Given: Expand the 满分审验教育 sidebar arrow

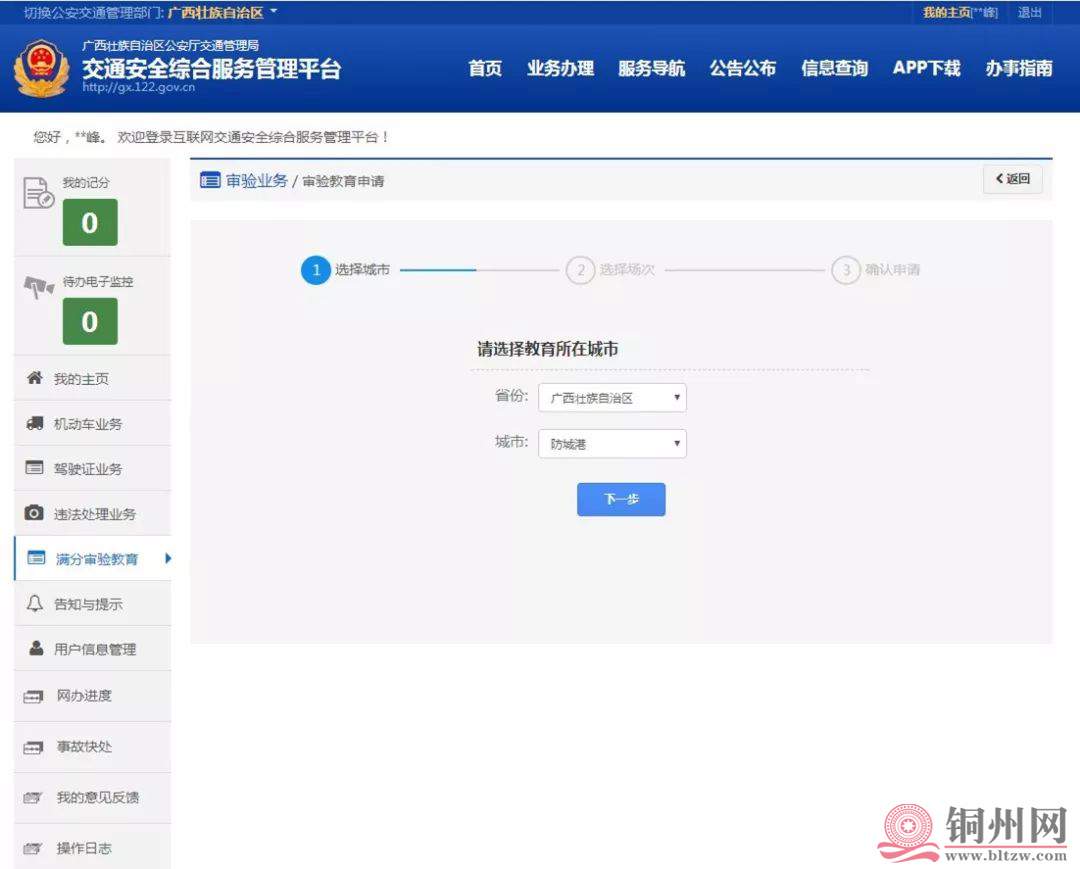Looking at the screenshot, I should 167,559.
